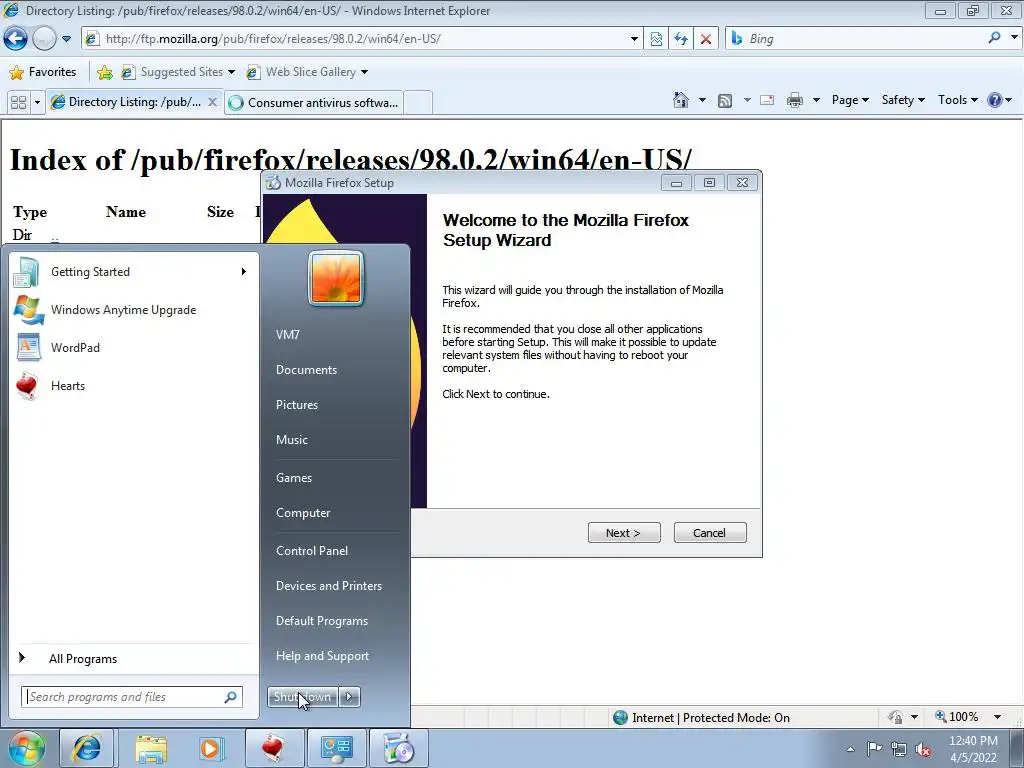This screenshot has width=1024, height=768.
Task: Open Music from Start menu
Action: [291, 440]
